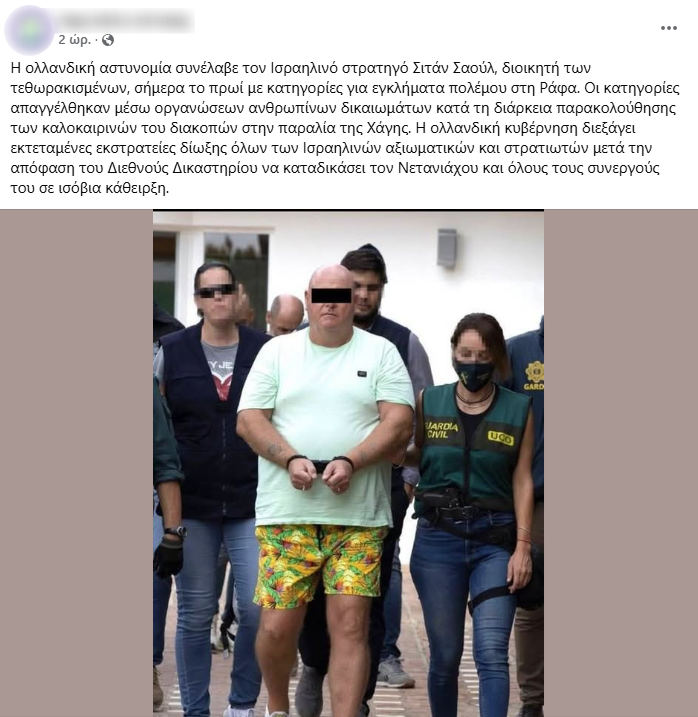This screenshot has height=717, width=698.
Task: Open the blurred profile avatar
Action: [x=30, y=30]
